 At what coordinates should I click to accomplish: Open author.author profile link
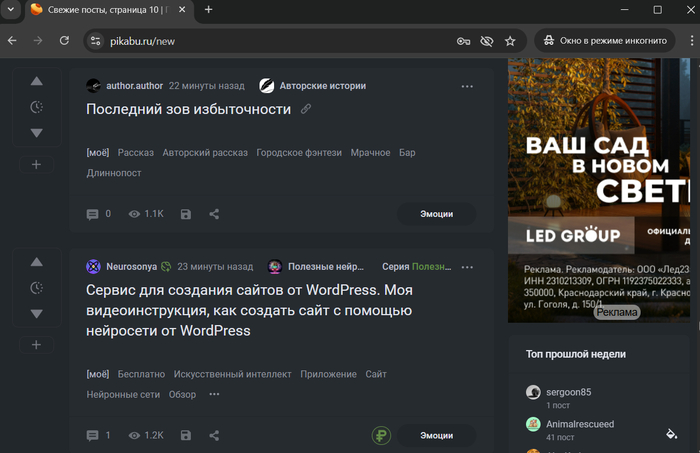tap(134, 86)
